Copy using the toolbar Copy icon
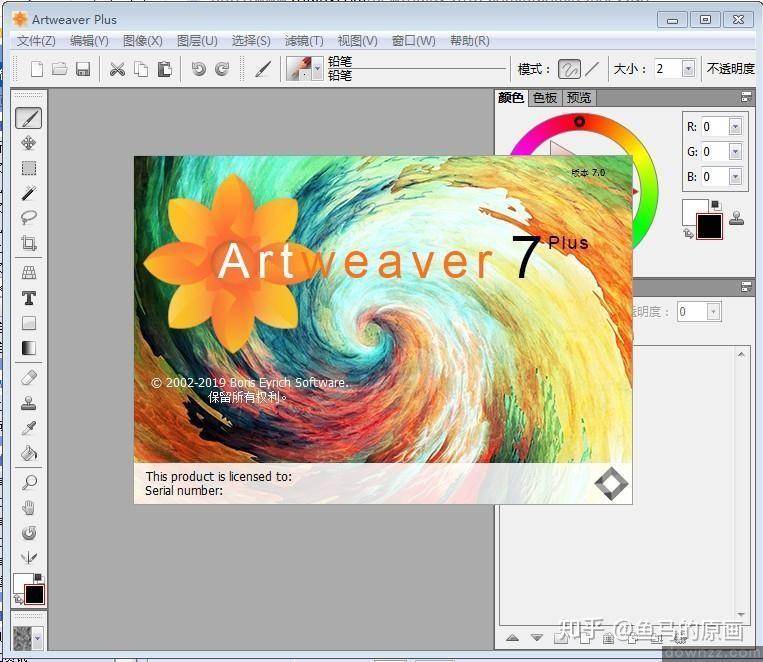Viewport: 763px width, 662px height. point(141,69)
